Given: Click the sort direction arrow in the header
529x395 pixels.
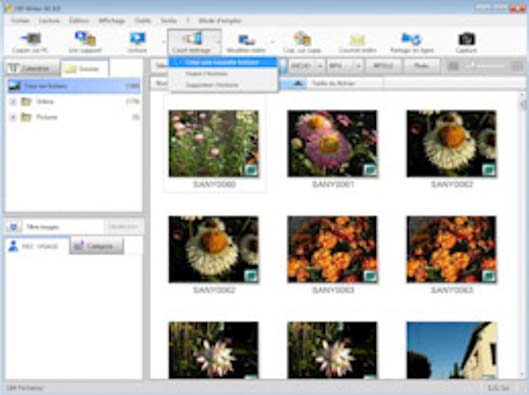Looking at the screenshot, I should point(298,83).
